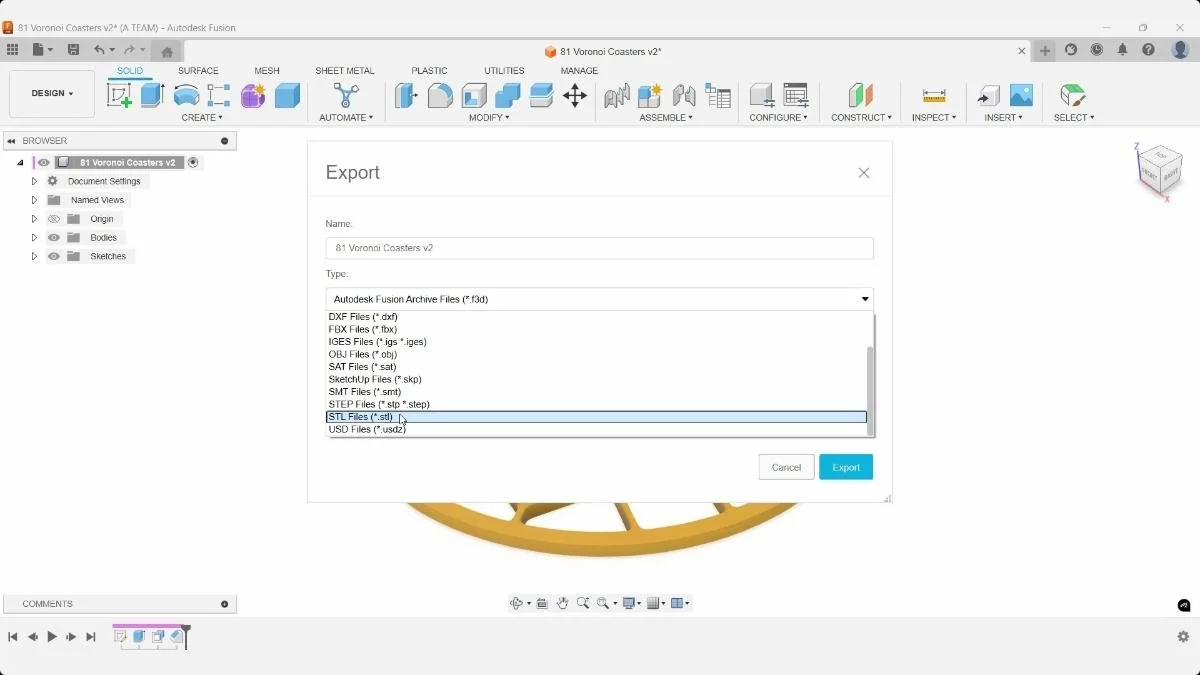1200x675 pixels.
Task: Open the DESIGN workspace dropdown
Action: pos(52,93)
